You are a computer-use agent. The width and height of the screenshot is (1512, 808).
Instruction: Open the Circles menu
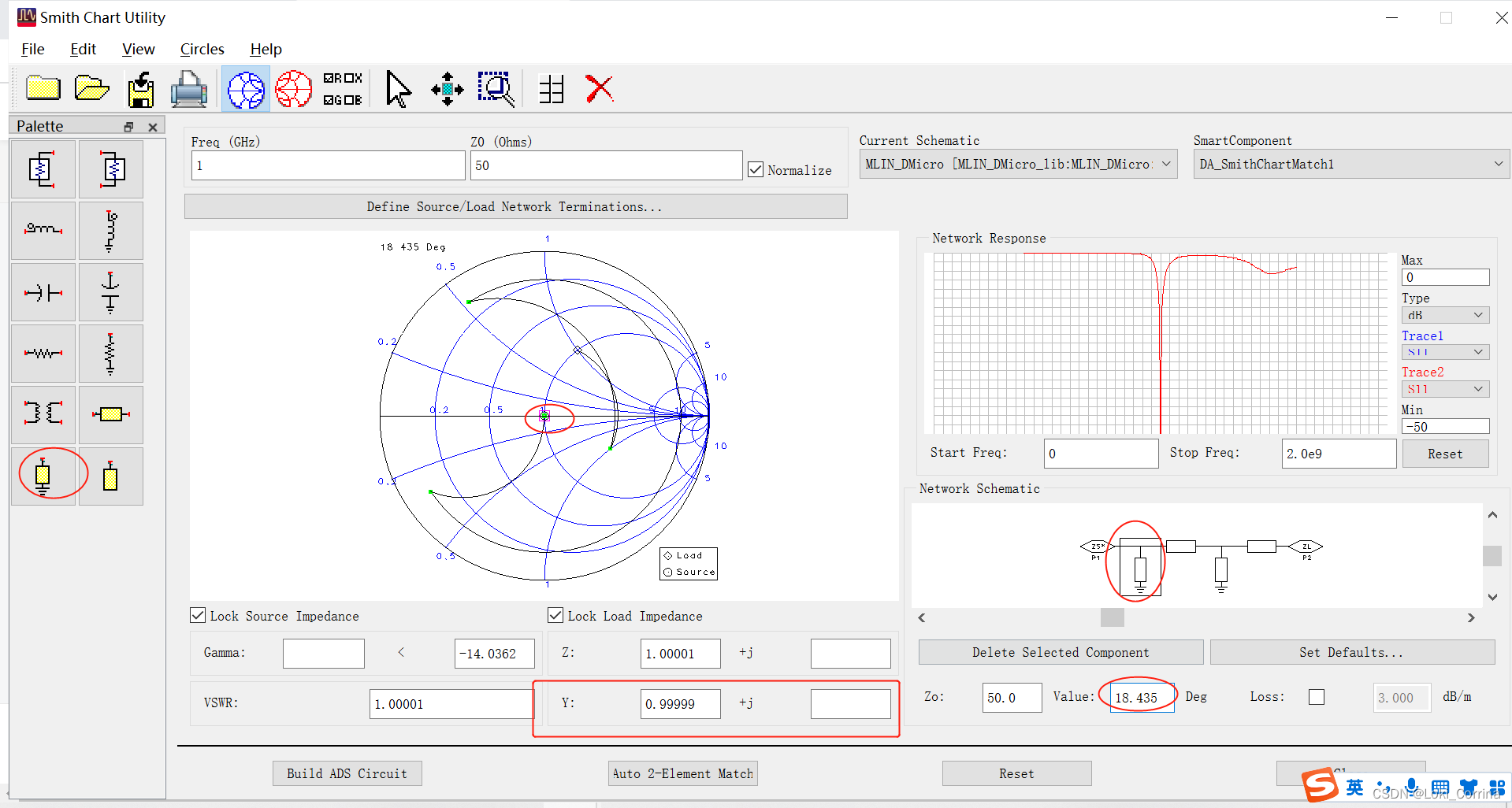(x=202, y=49)
